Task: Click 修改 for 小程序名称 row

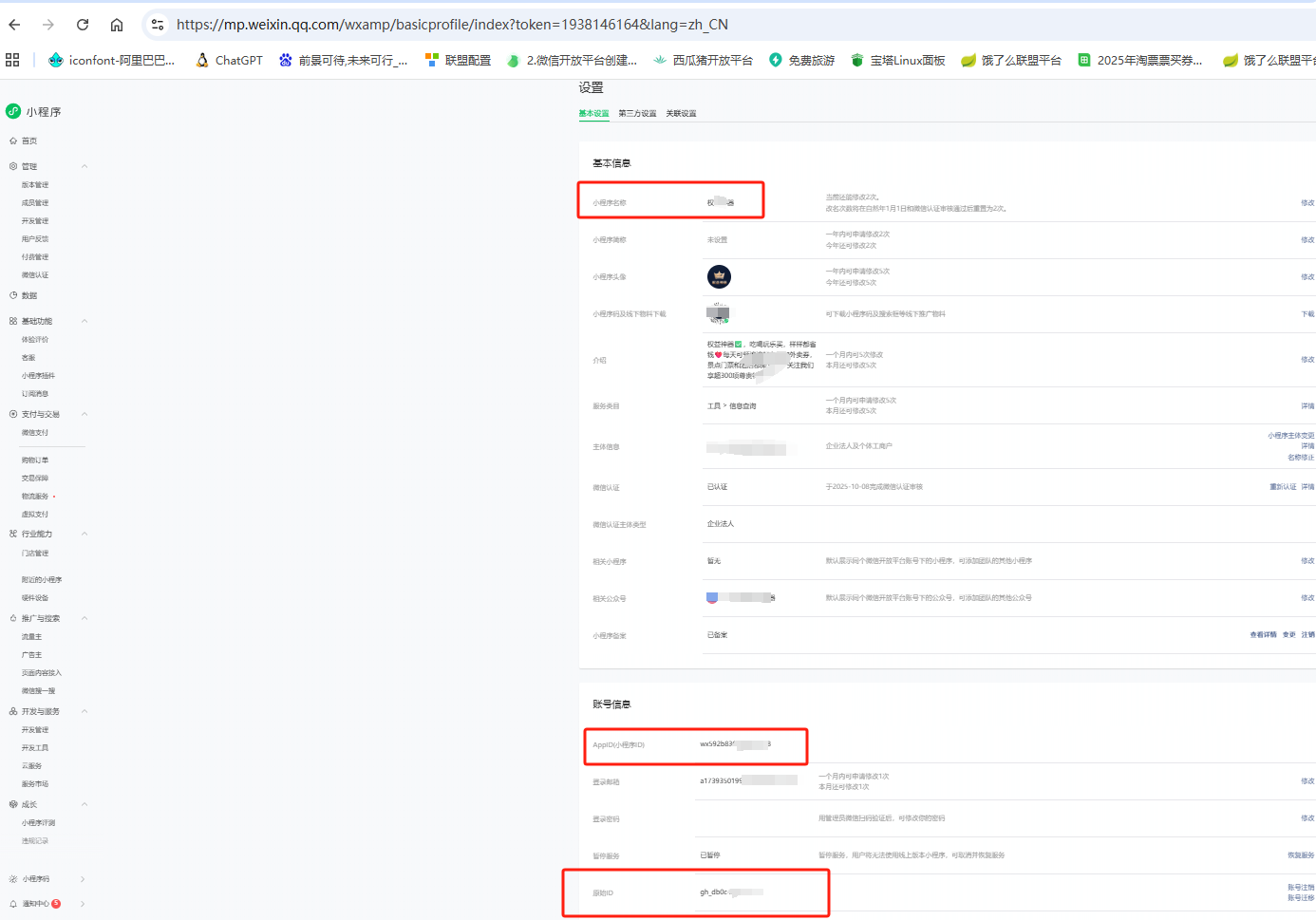Action: point(1307,202)
